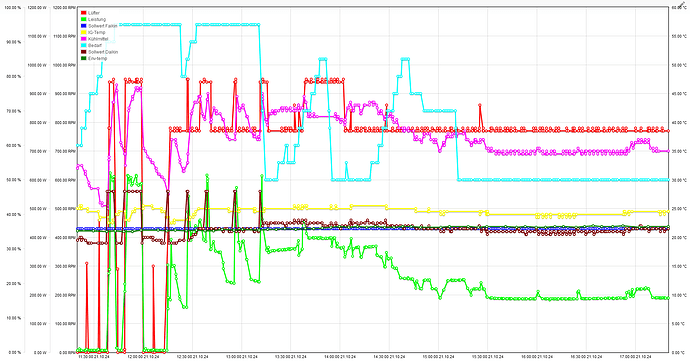
Task: Click the 45.00 °C axis label
Action: (x=679, y=94)
